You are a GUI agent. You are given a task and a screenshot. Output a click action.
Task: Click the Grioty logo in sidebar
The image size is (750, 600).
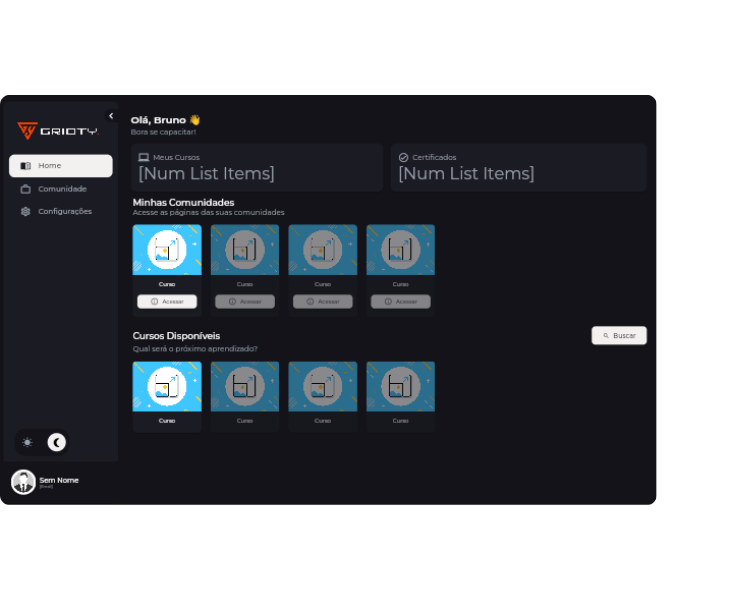(x=57, y=131)
